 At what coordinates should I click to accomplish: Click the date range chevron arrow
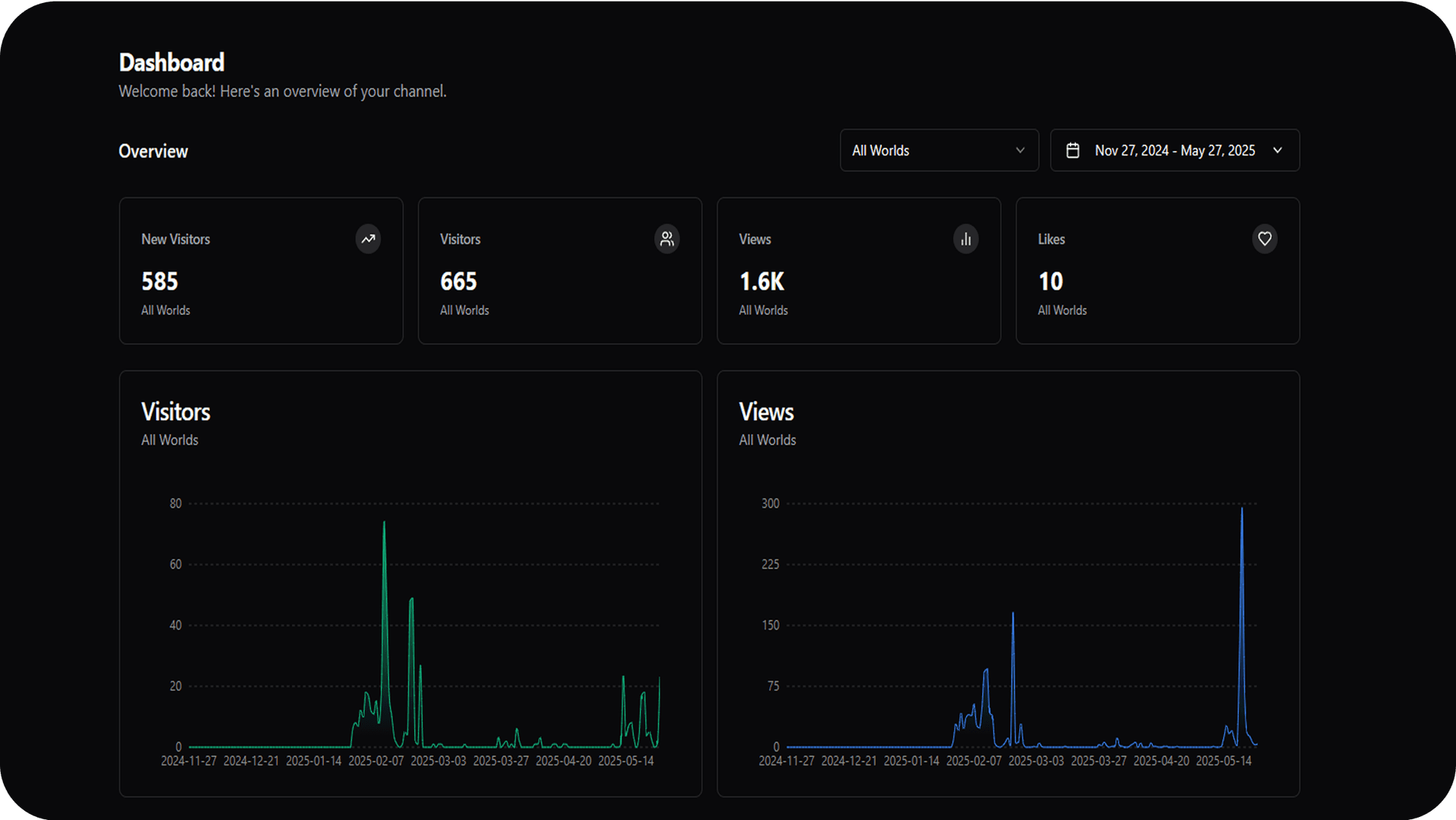1278,150
